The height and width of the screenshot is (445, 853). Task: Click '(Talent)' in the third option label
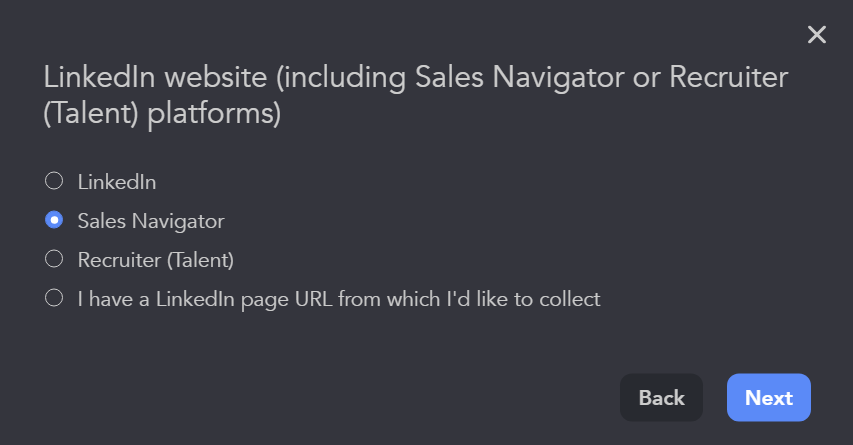(200, 260)
